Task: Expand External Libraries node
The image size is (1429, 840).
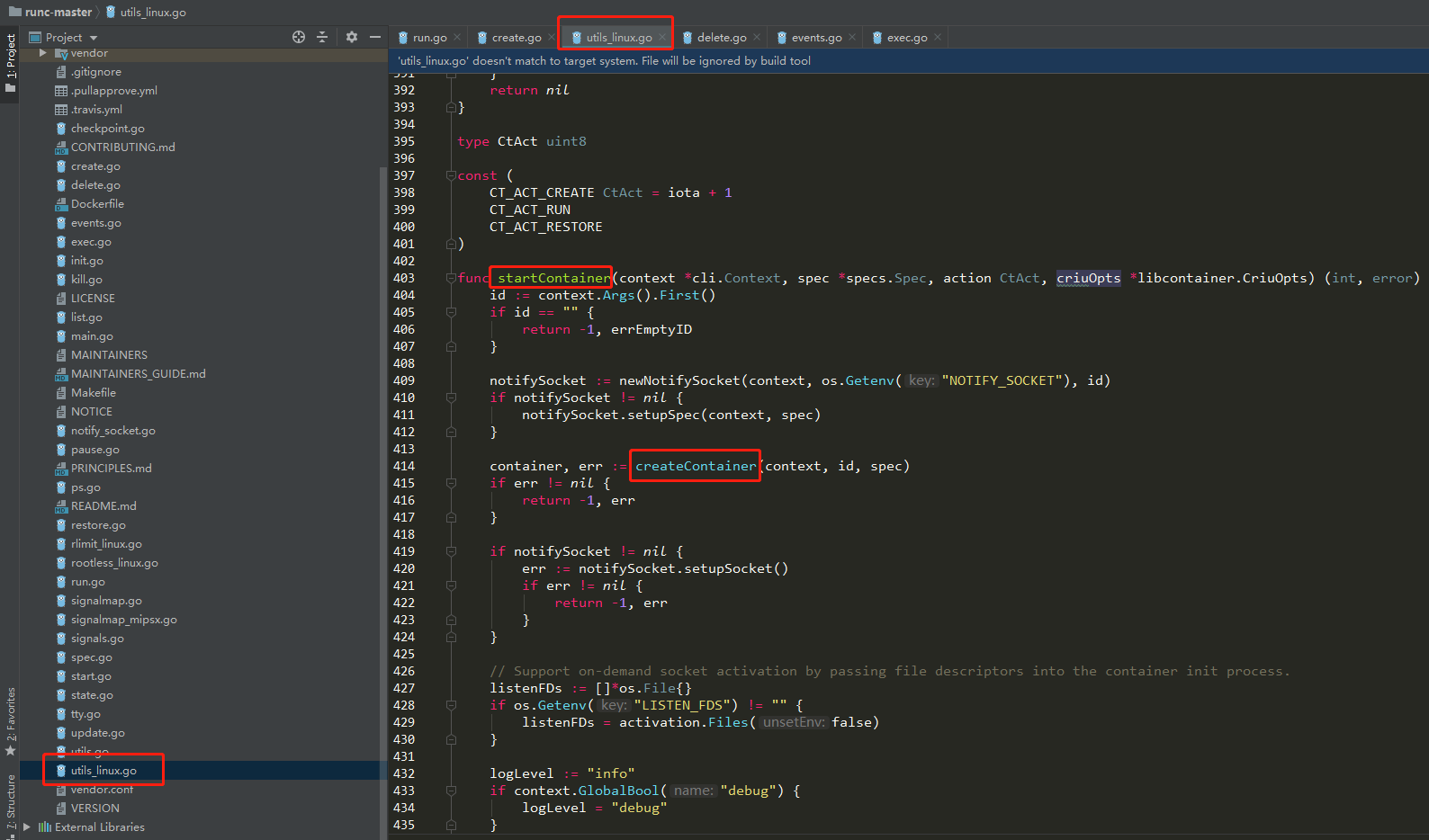Action: point(27,827)
